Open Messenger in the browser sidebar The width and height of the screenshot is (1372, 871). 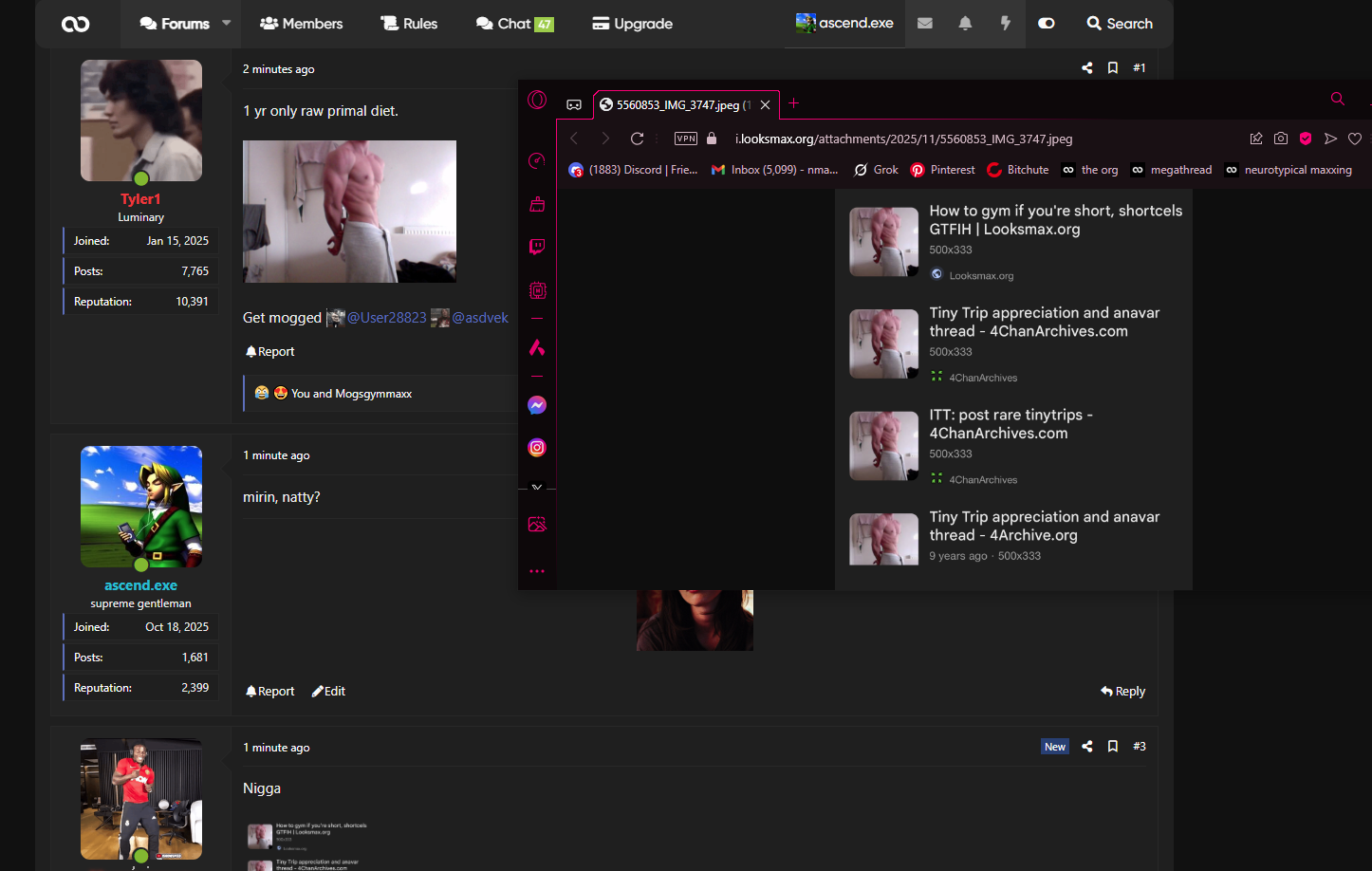click(x=537, y=405)
